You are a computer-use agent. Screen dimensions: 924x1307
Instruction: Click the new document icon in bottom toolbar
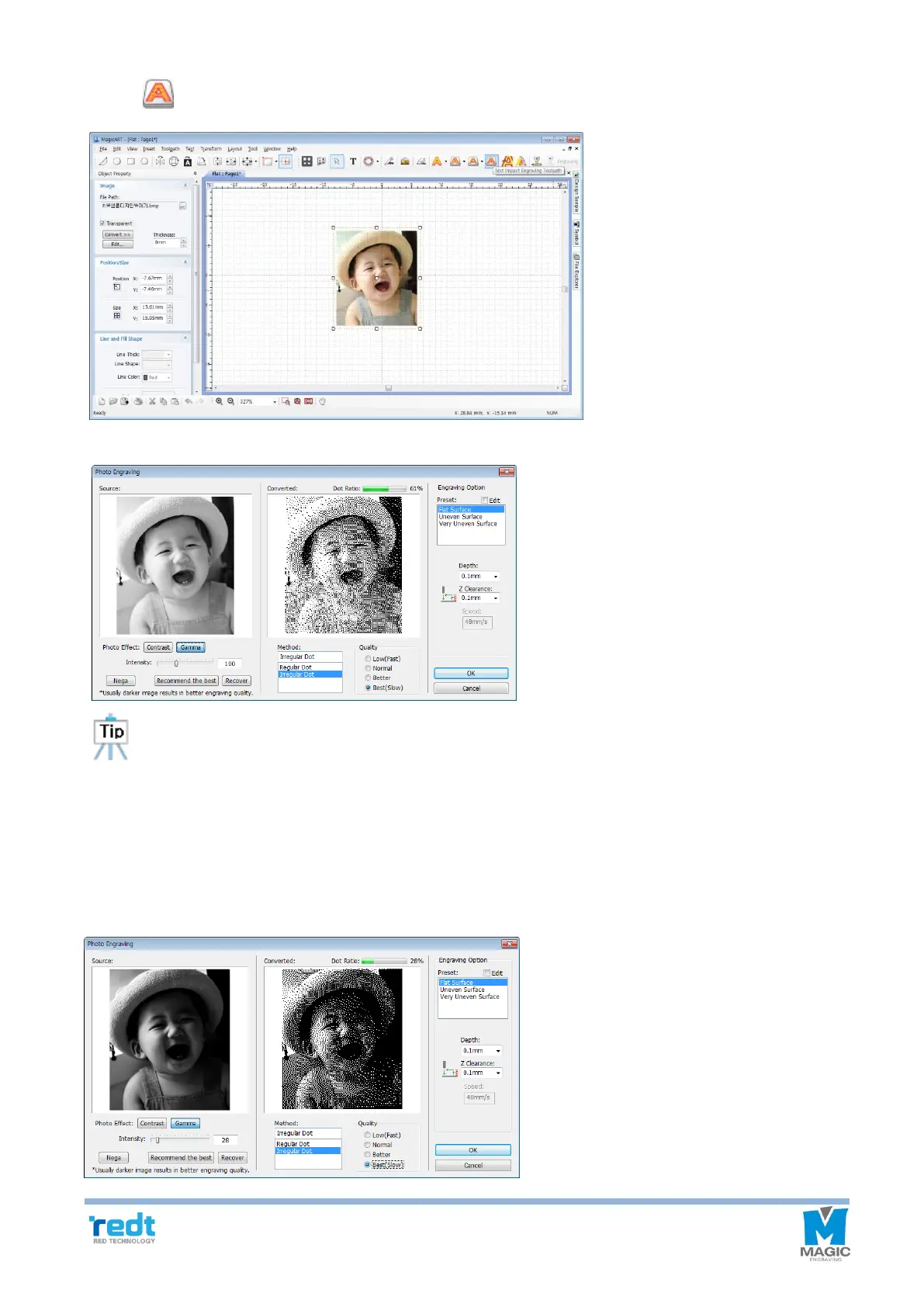pos(102,401)
